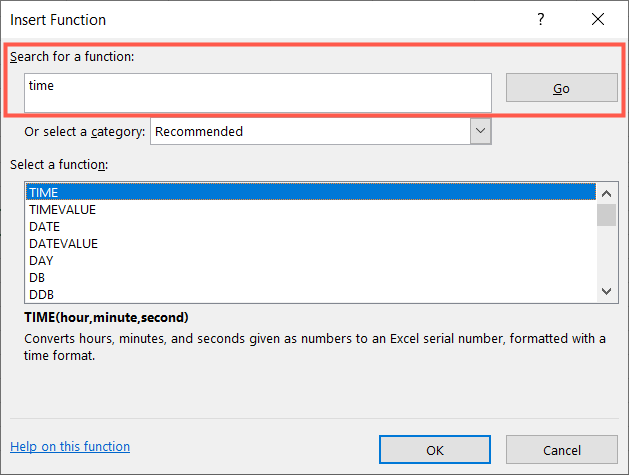Click the list scrollbar up arrow
Viewport: 629px width, 475px height.
[x=606, y=192]
